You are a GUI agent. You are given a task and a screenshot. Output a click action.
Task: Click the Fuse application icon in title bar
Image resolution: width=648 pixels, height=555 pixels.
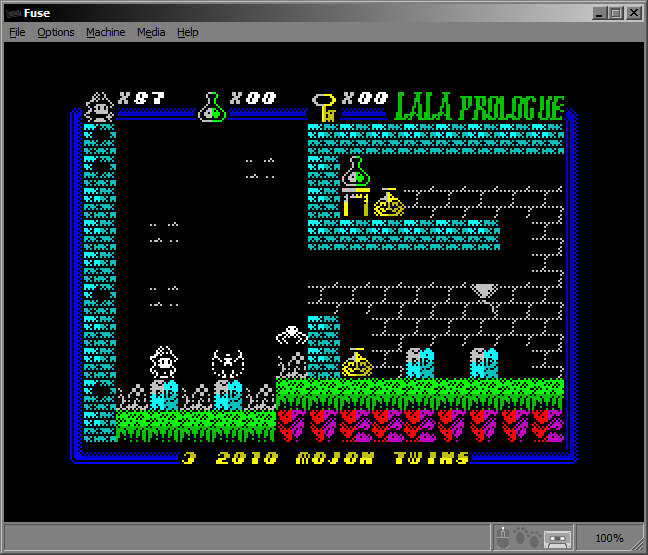[x=14, y=13]
